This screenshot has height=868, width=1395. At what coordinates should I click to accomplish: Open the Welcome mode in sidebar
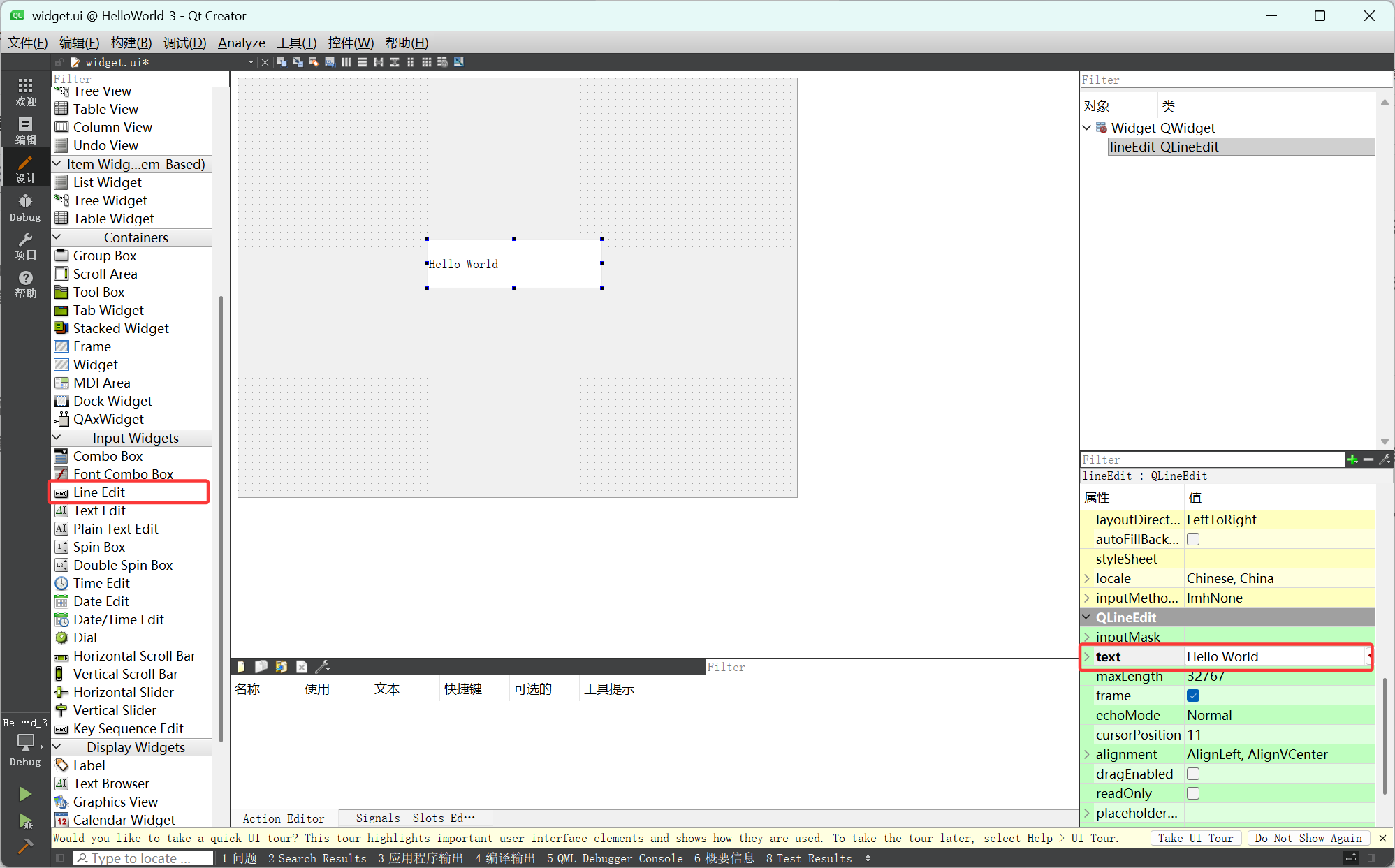coord(25,92)
